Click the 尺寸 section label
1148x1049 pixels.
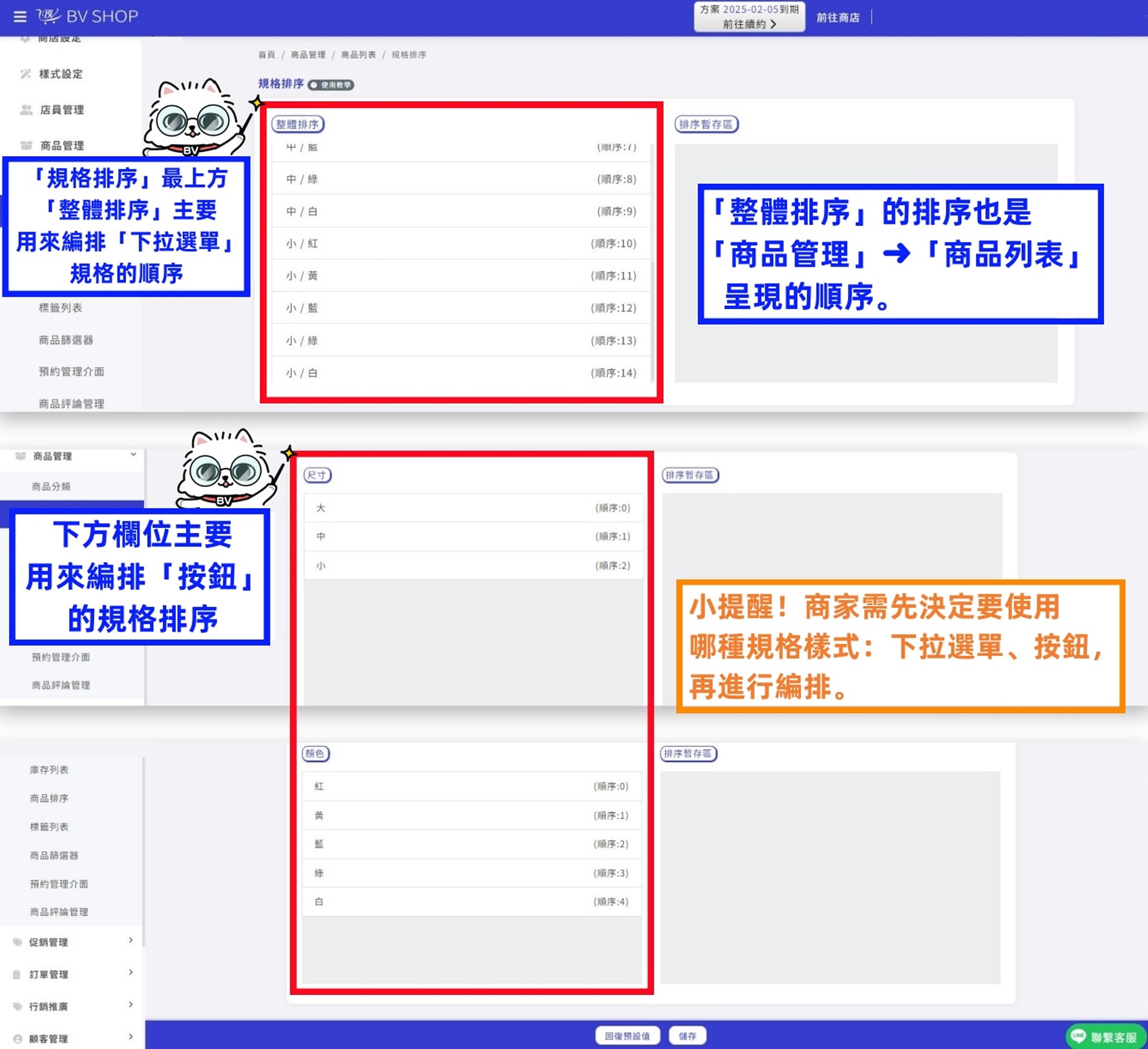point(317,475)
